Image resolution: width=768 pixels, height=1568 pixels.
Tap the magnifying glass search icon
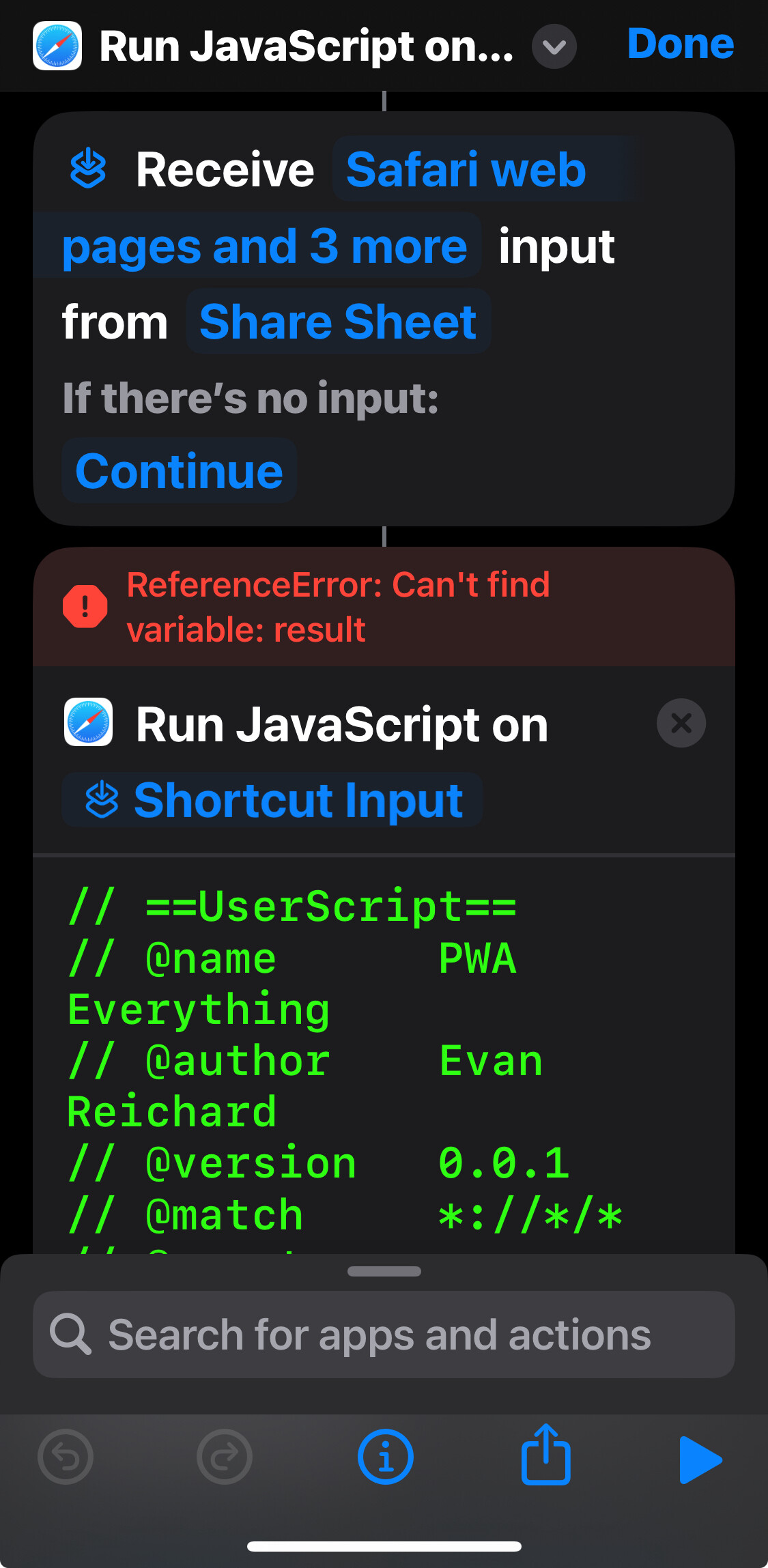(x=70, y=1334)
